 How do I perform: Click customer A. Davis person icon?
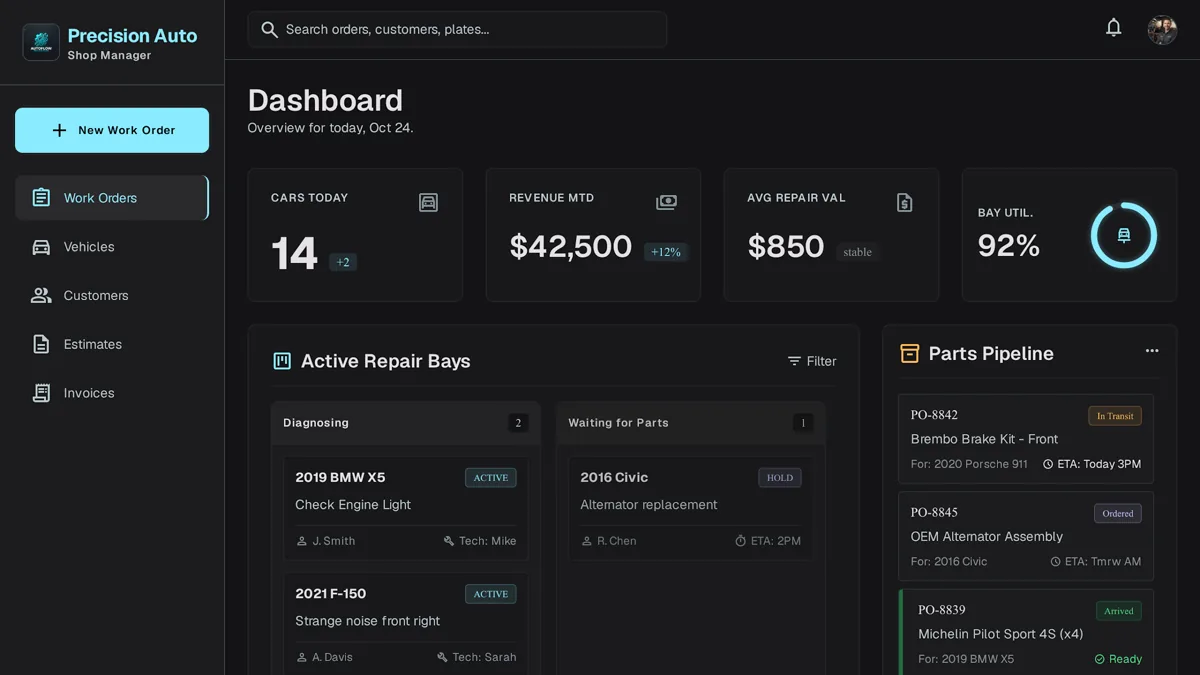coord(302,657)
